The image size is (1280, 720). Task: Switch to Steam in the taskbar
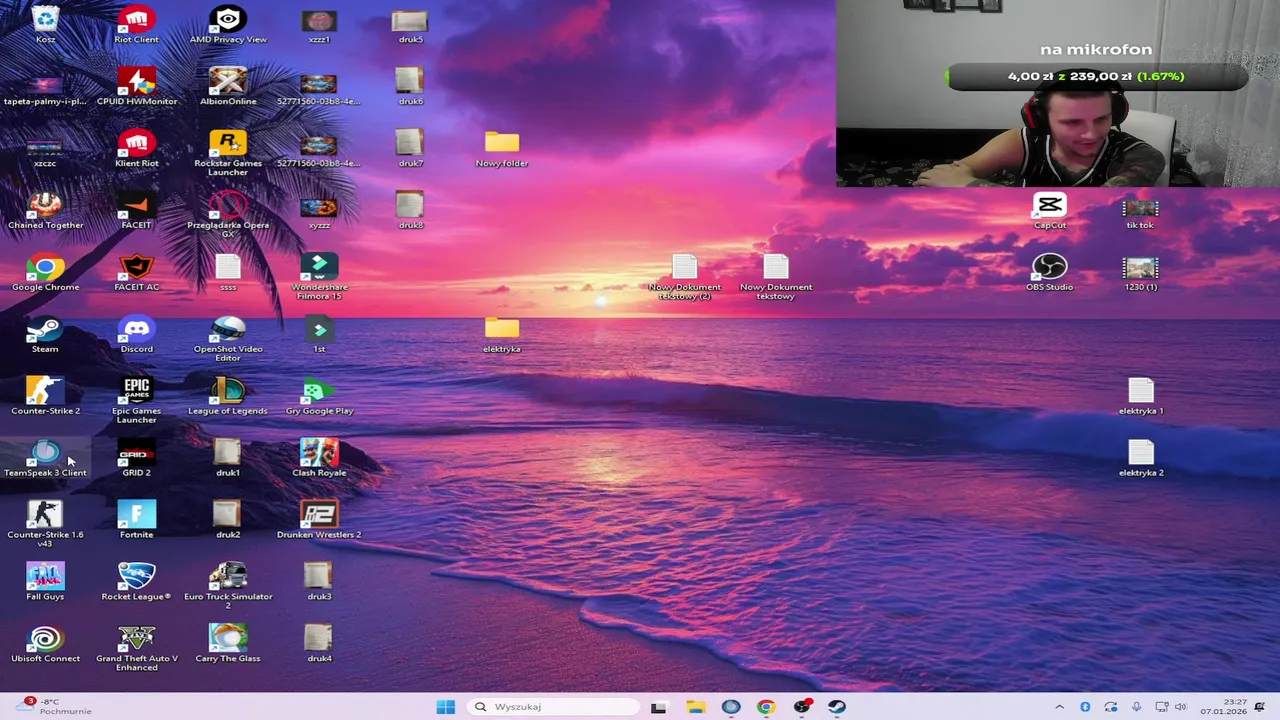pyautogui.click(x=837, y=707)
